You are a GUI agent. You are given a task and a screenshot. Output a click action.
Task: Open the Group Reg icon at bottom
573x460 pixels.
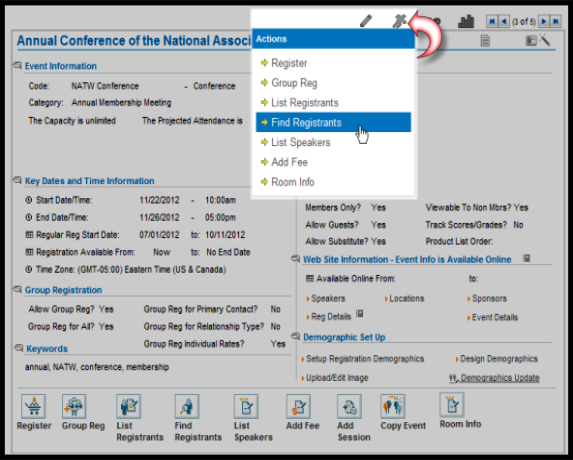coord(74,406)
